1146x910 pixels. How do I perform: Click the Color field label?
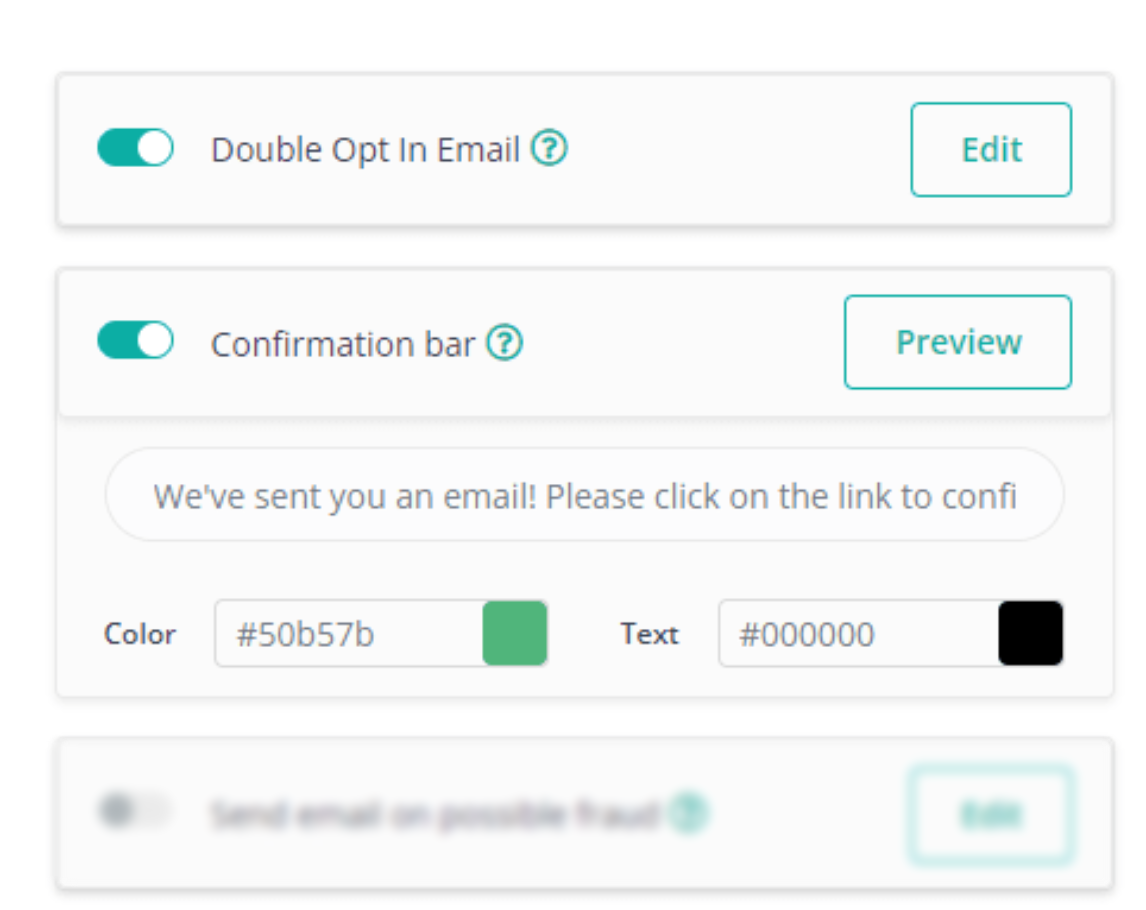coord(139,633)
